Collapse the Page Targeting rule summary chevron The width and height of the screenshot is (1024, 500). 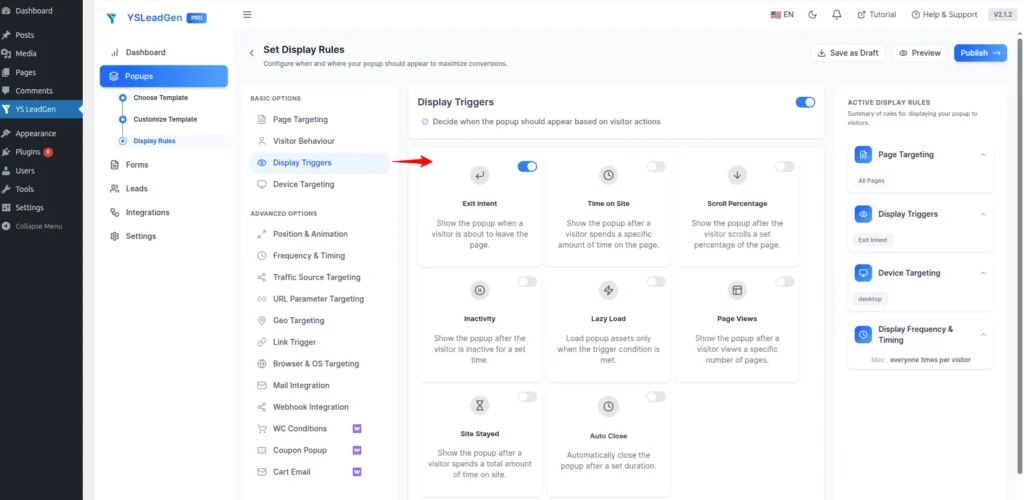click(983, 155)
